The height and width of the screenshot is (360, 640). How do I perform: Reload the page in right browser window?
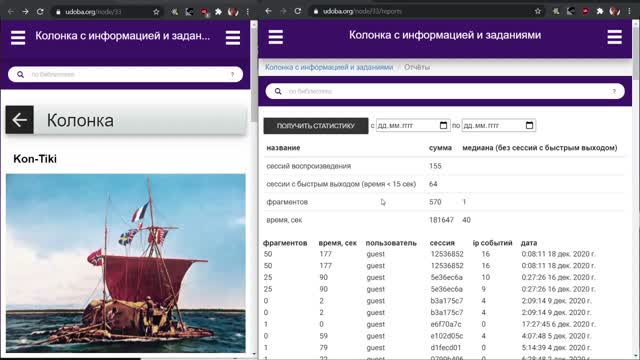pos(298,11)
